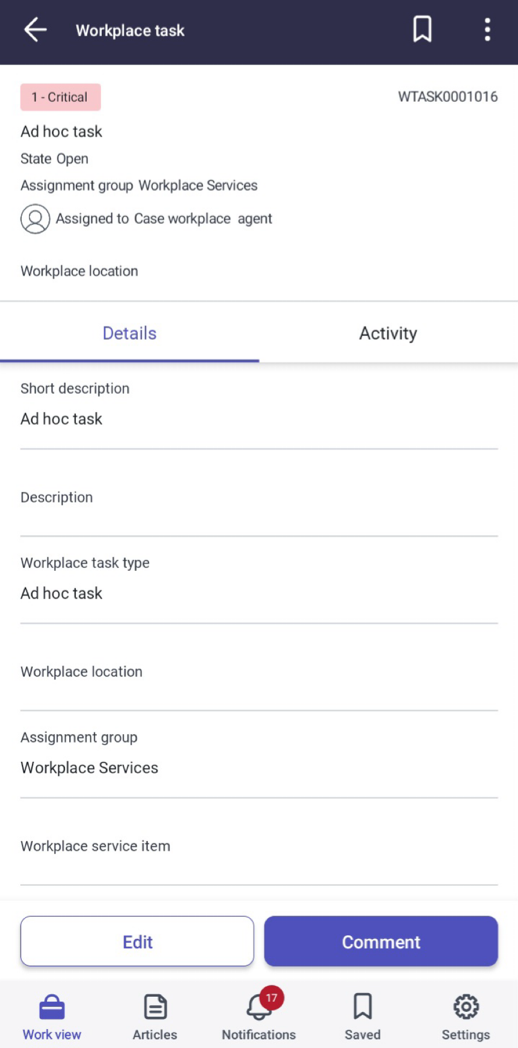
Task: Tap the task number WTASK0001016
Action: [x=448, y=97]
